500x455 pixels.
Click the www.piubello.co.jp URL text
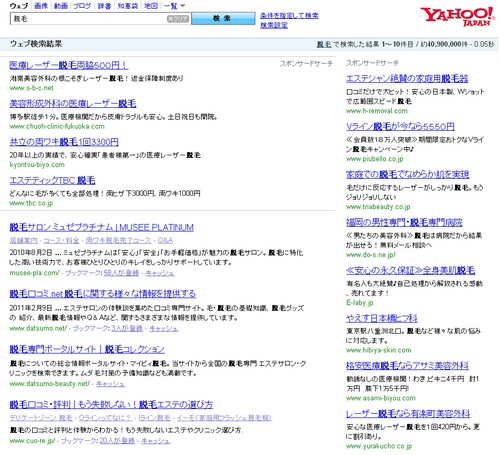[x=375, y=159]
